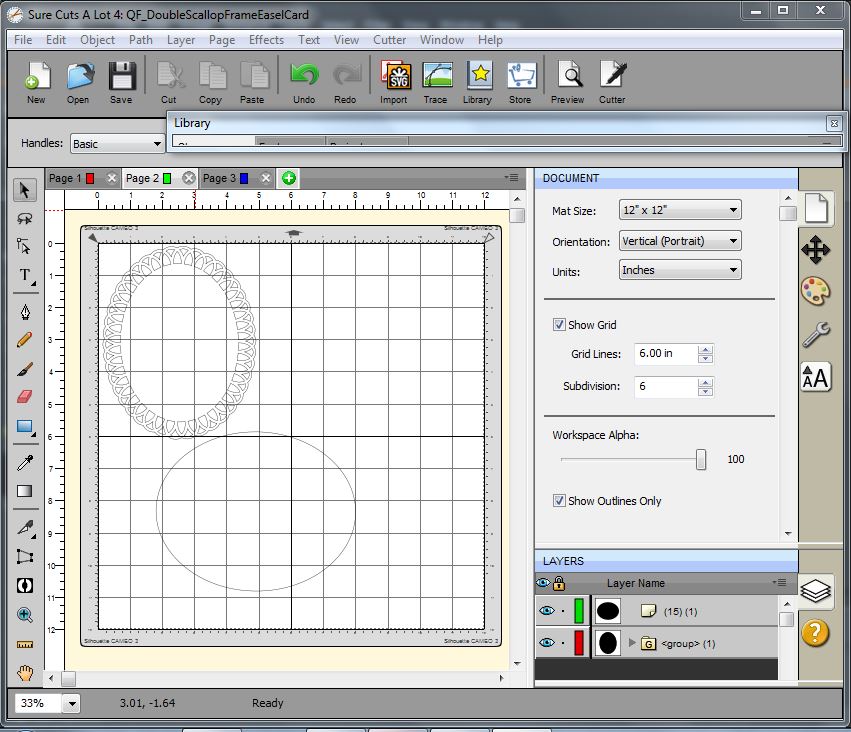Uncheck the Show Grid checkbox

pyautogui.click(x=559, y=325)
